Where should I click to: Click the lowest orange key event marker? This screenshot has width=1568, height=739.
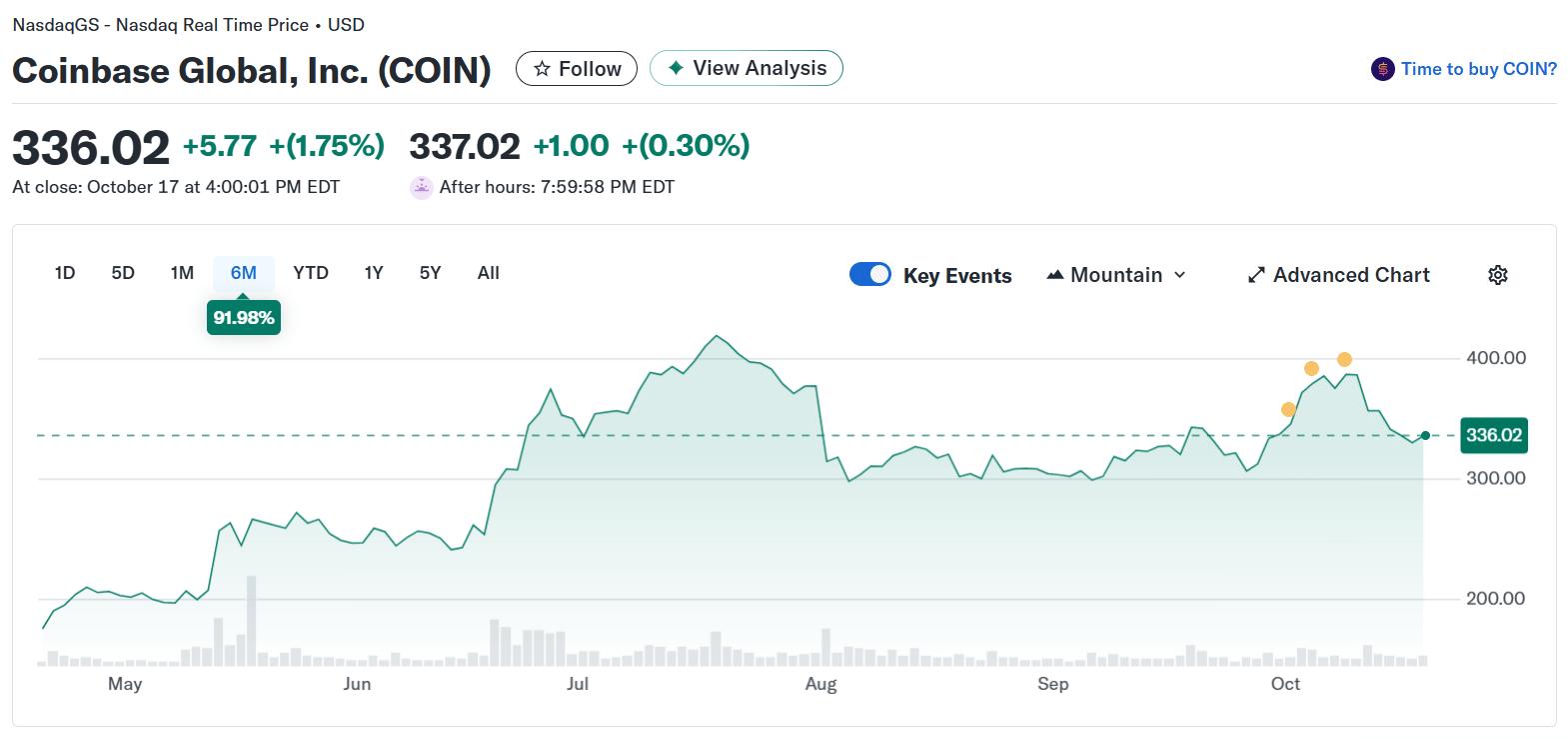[1288, 409]
